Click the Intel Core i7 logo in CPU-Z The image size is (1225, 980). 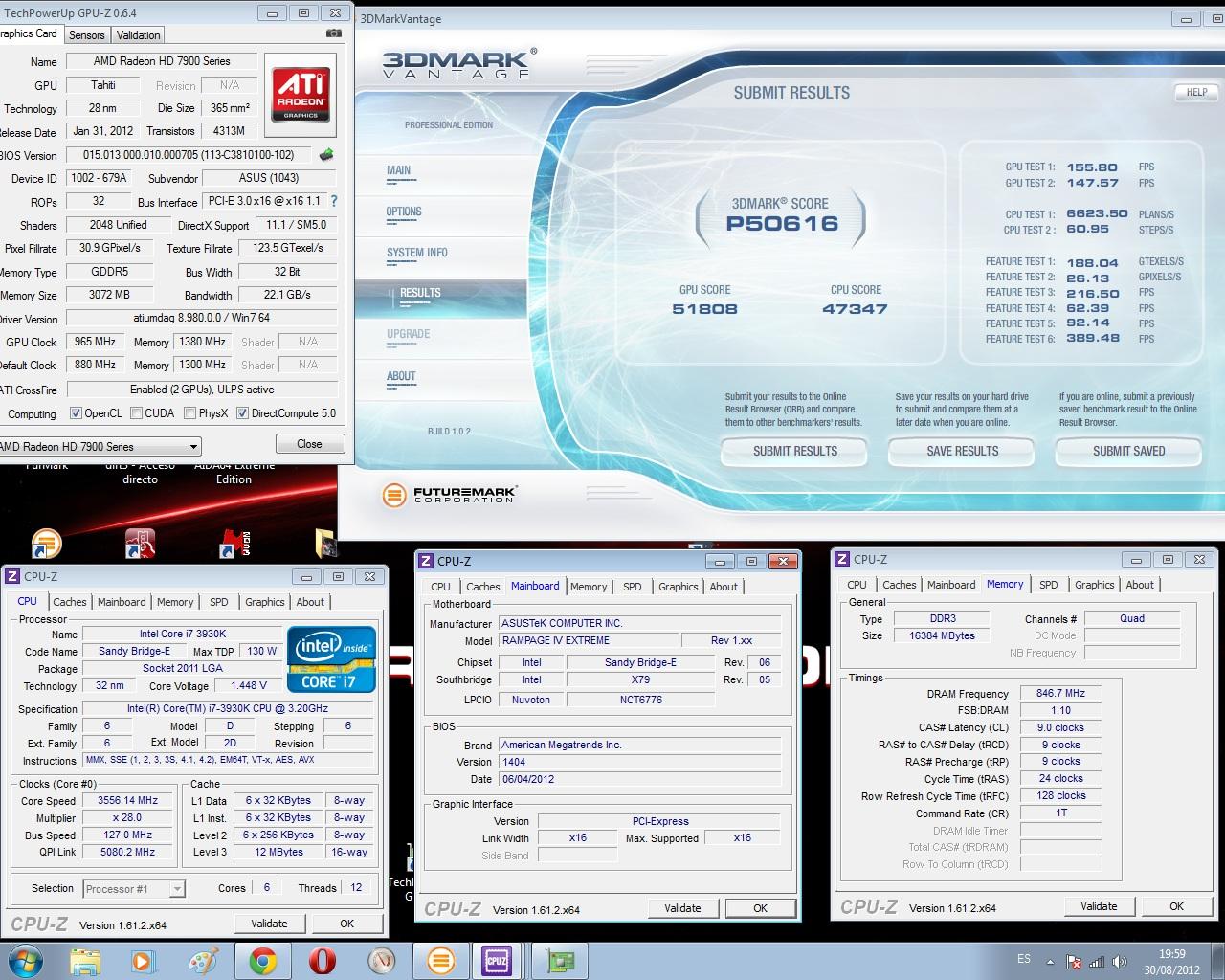[331, 659]
